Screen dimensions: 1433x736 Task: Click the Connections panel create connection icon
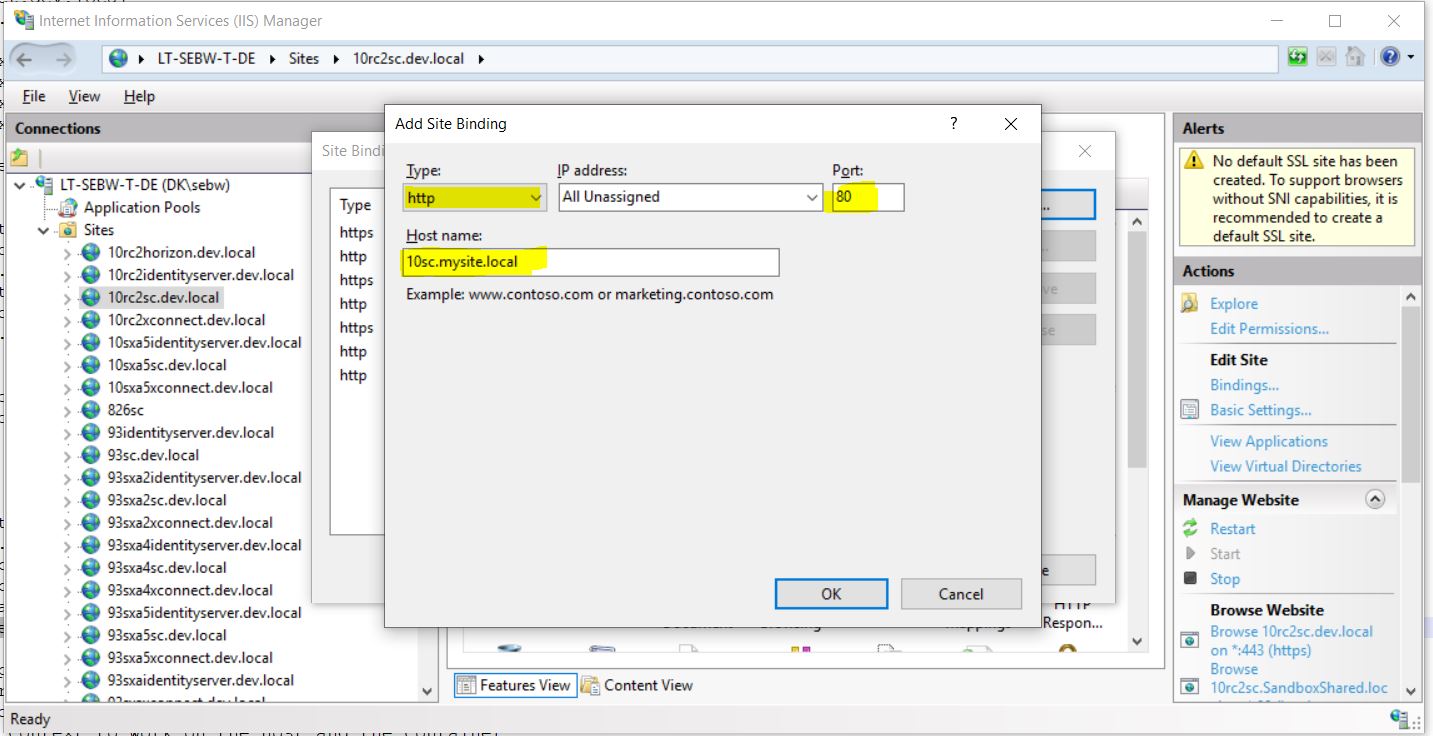tap(19, 158)
